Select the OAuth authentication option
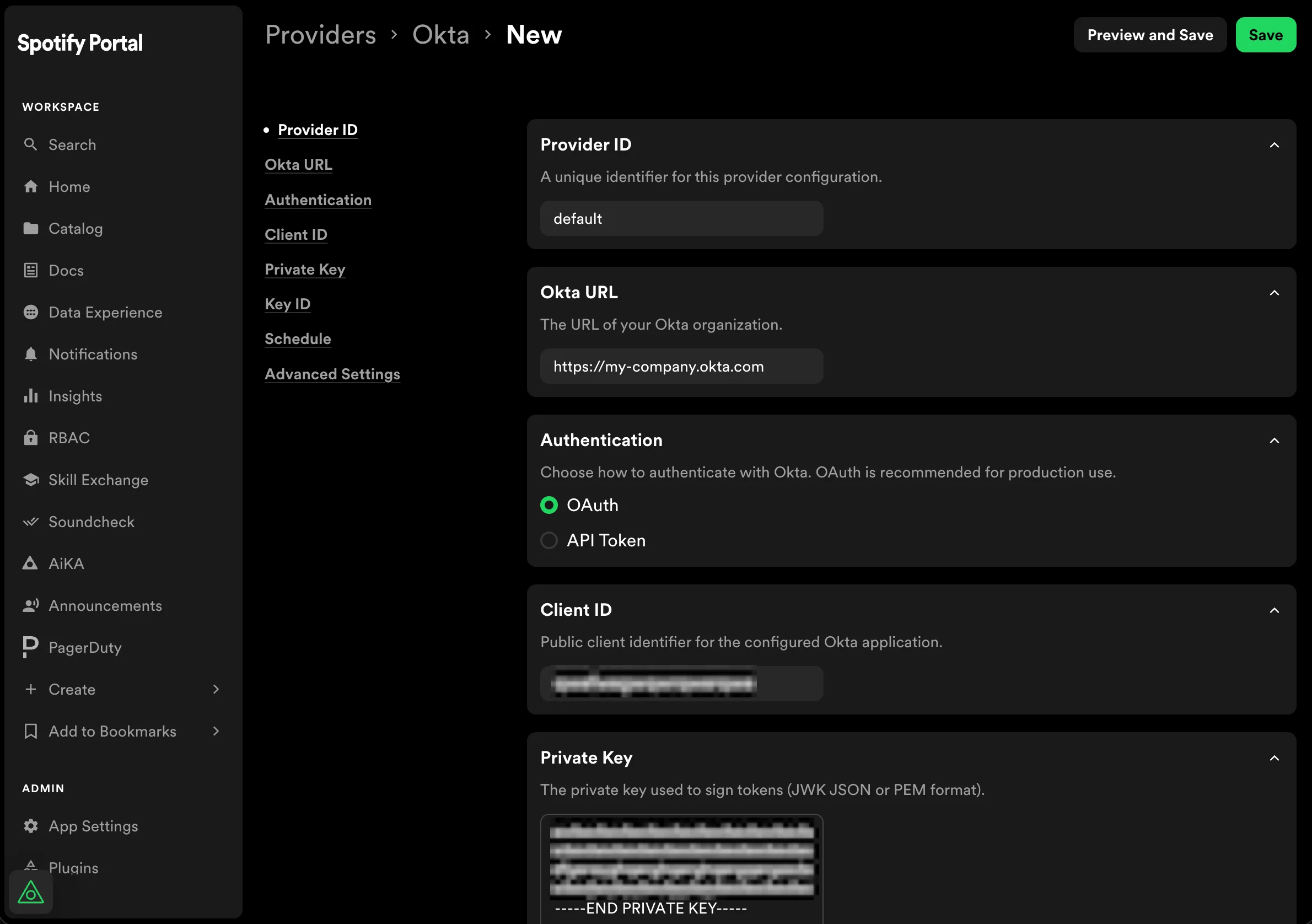This screenshot has height=924, width=1312. pyautogui.click(x=549, y=505)
